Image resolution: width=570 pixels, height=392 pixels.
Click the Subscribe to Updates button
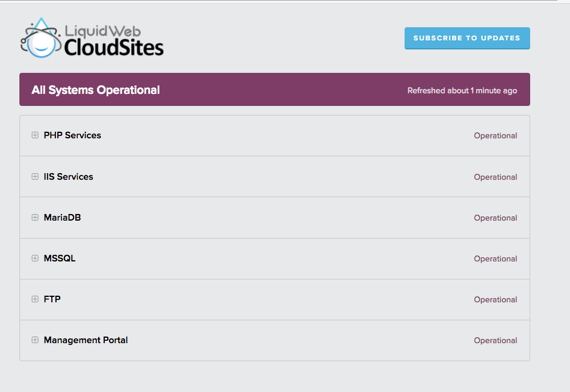(467, 38)
